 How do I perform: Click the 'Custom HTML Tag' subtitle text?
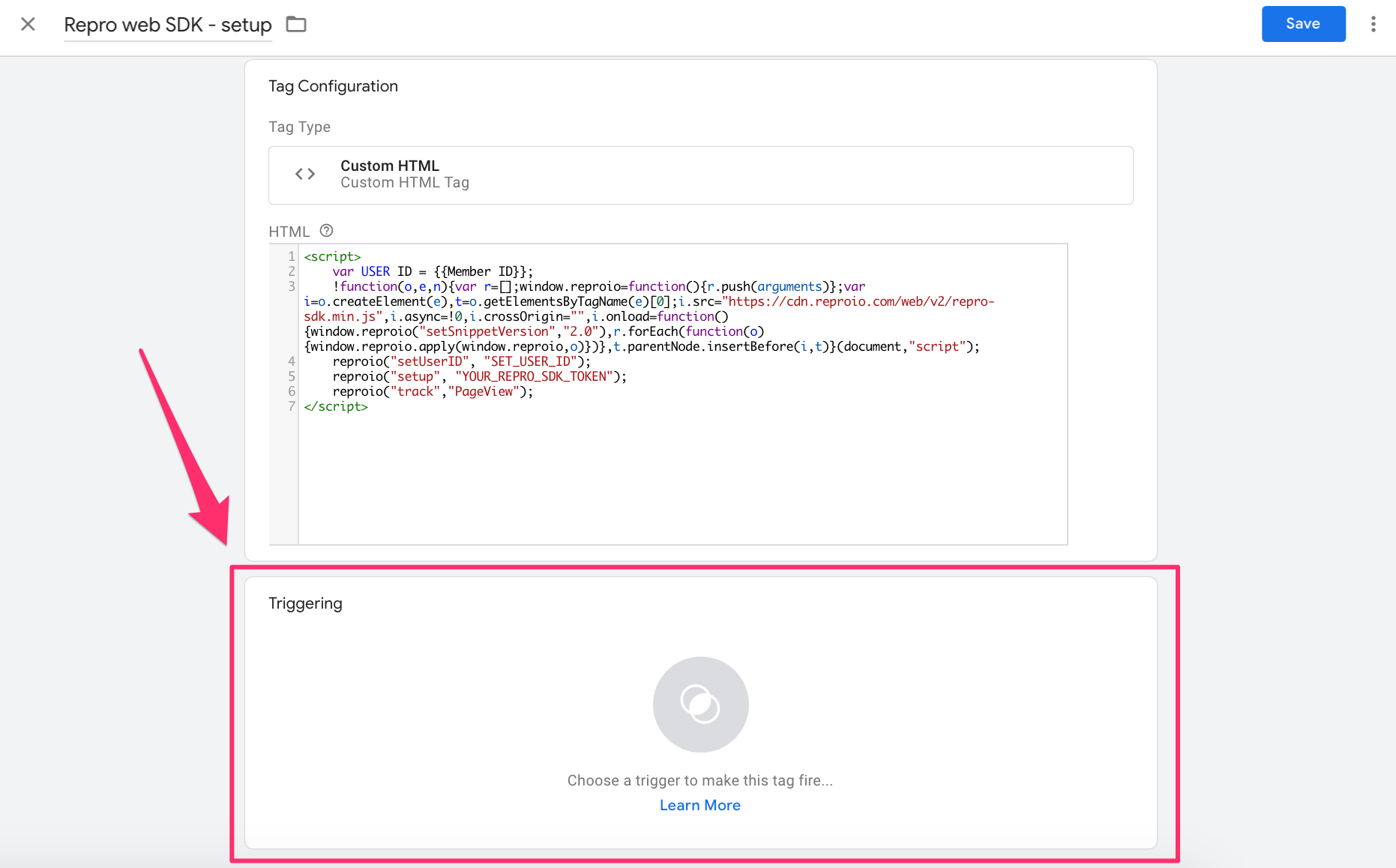click(405, 183)
